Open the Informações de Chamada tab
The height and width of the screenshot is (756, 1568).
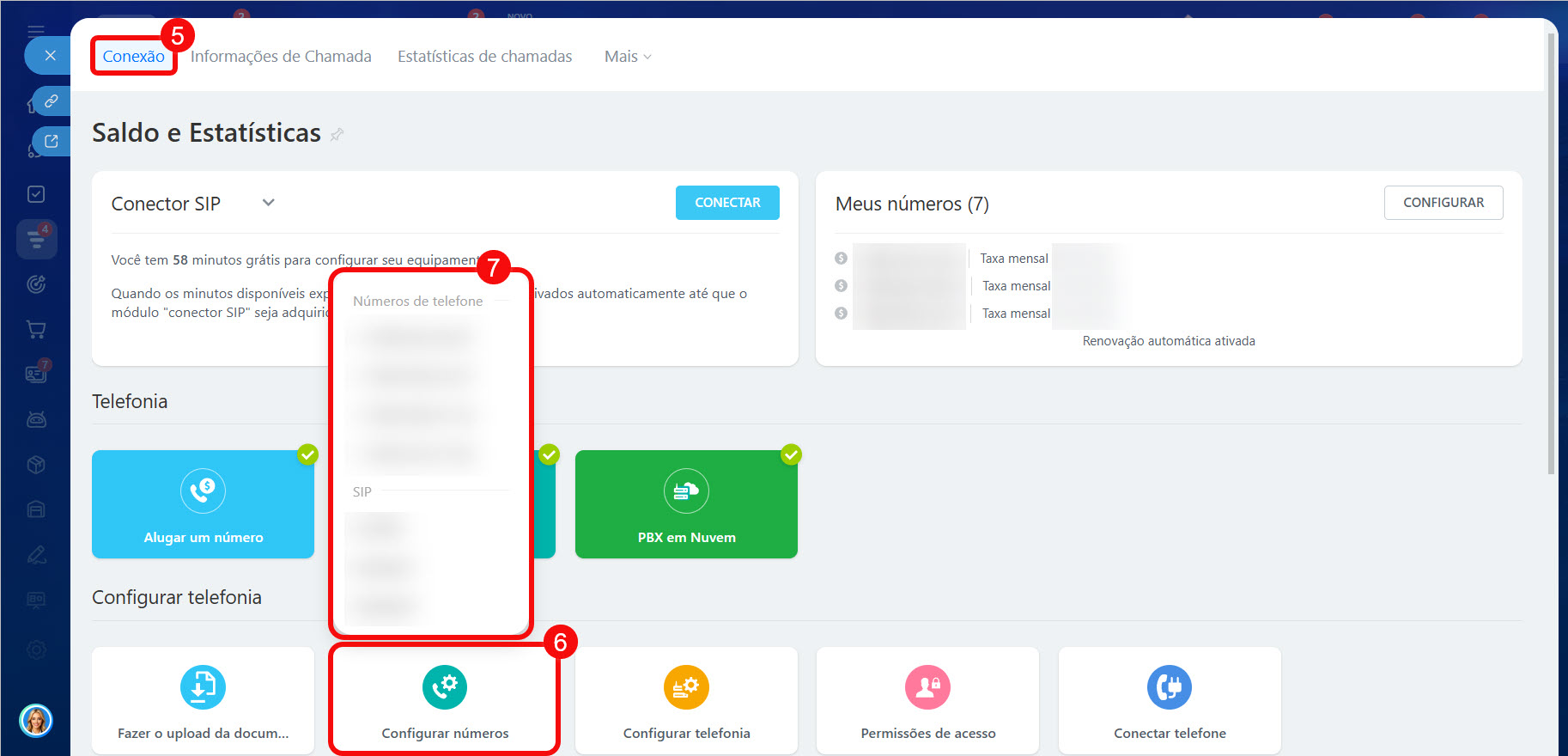pyautogui.click(x=281, y=57)
